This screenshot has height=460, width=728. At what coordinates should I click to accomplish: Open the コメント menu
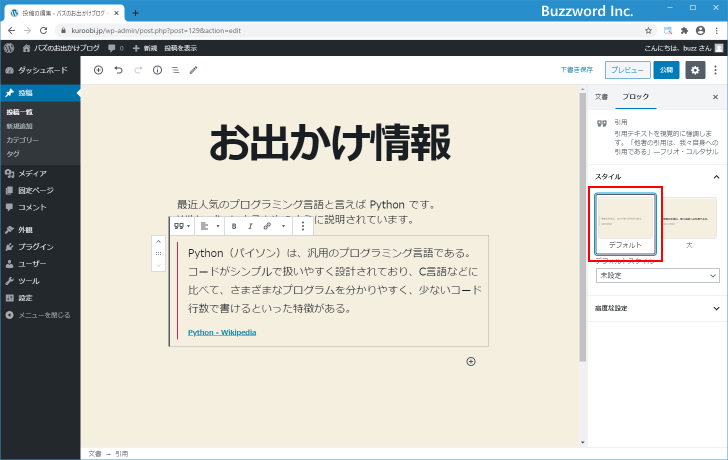[x=40, y=207]
